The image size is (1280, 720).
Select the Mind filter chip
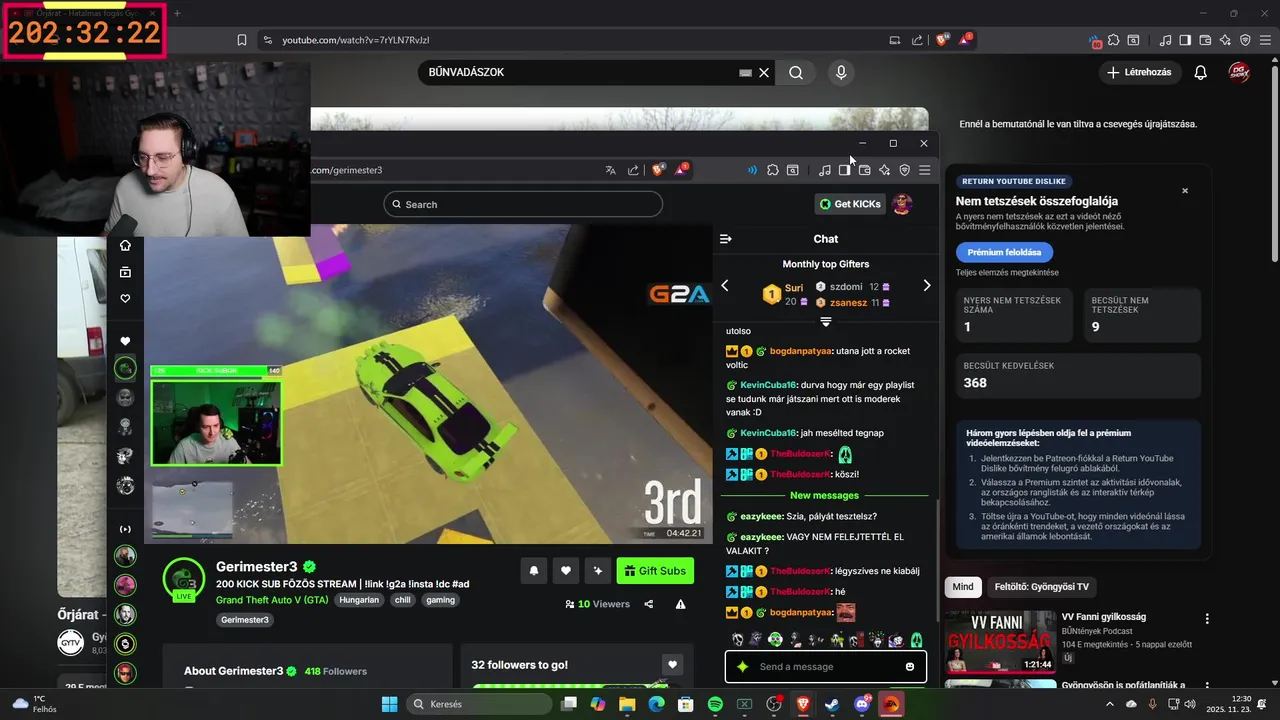click(x=963, y=587)
